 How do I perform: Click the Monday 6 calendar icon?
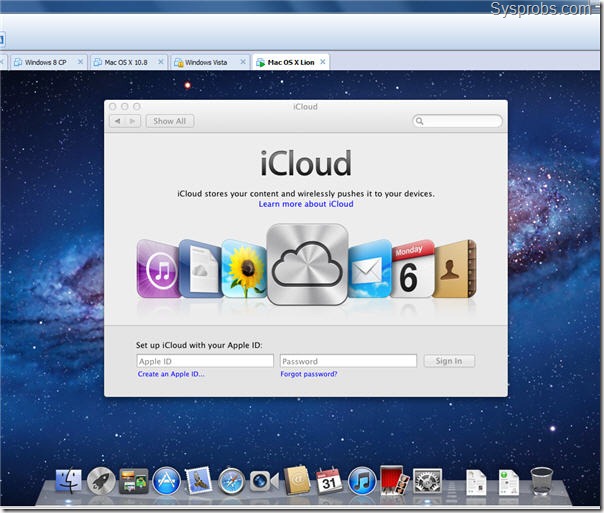[x=412, y=269]
